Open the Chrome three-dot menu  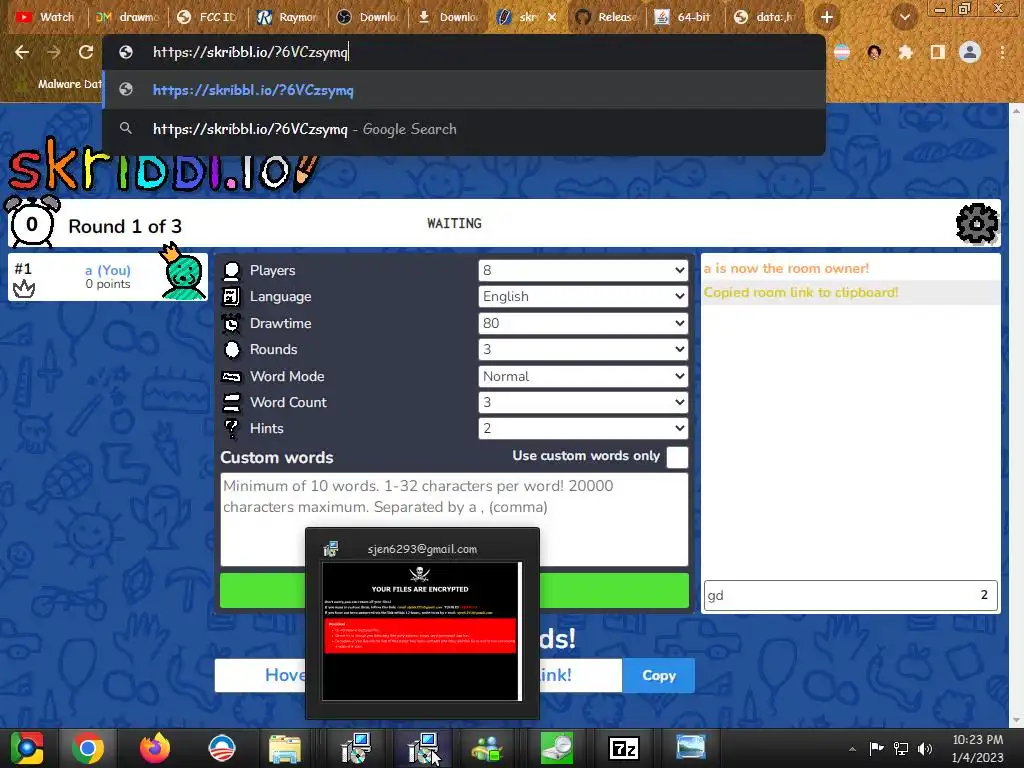coord(1002,52)
